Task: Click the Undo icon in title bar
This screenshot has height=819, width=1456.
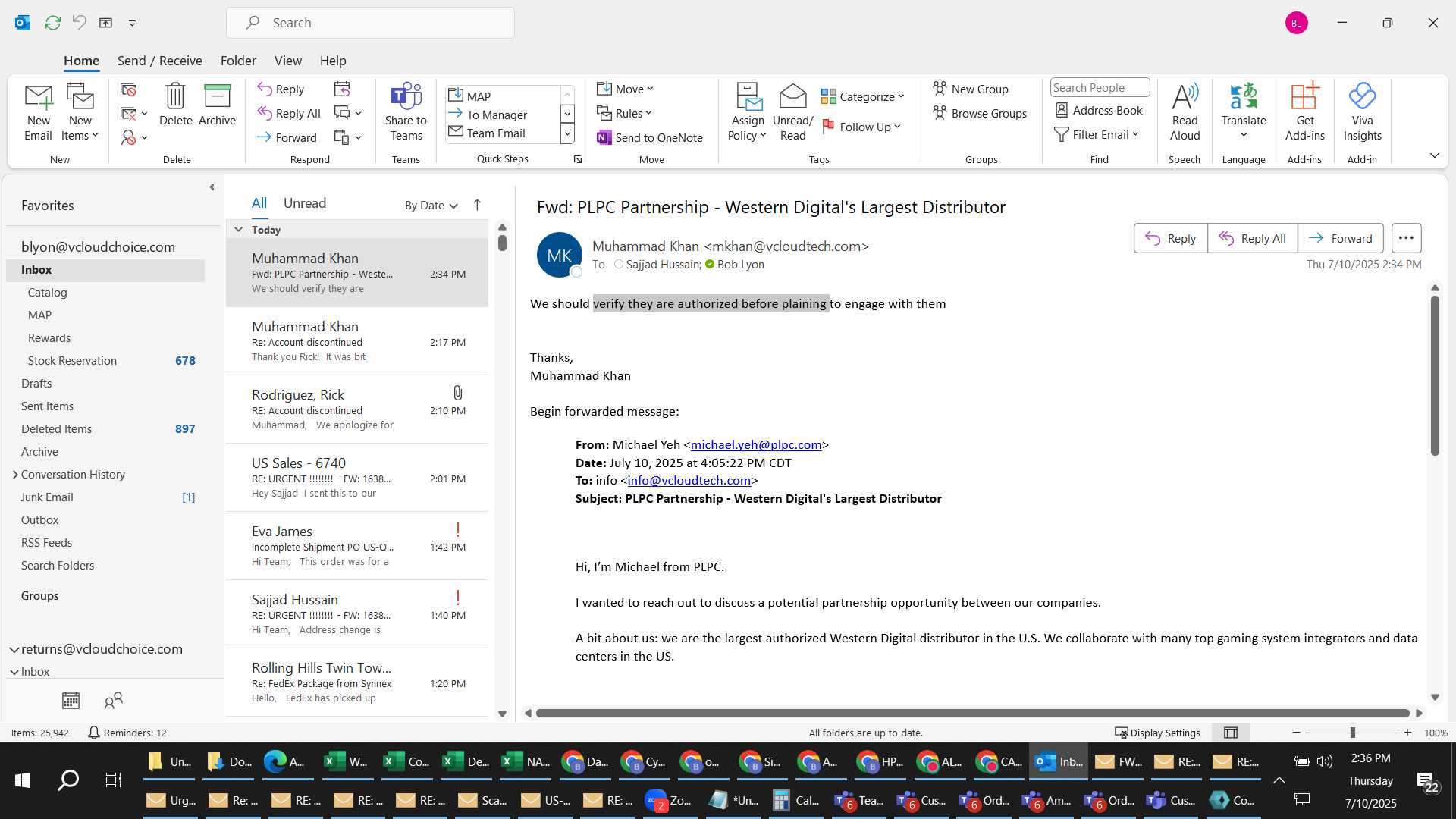Action: 79,23
